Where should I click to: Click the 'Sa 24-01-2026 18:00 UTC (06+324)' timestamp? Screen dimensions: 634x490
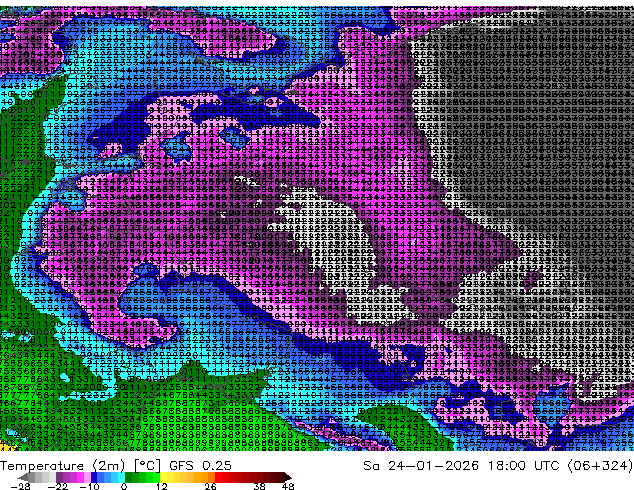pyautogui.click(x=498, y=465)
